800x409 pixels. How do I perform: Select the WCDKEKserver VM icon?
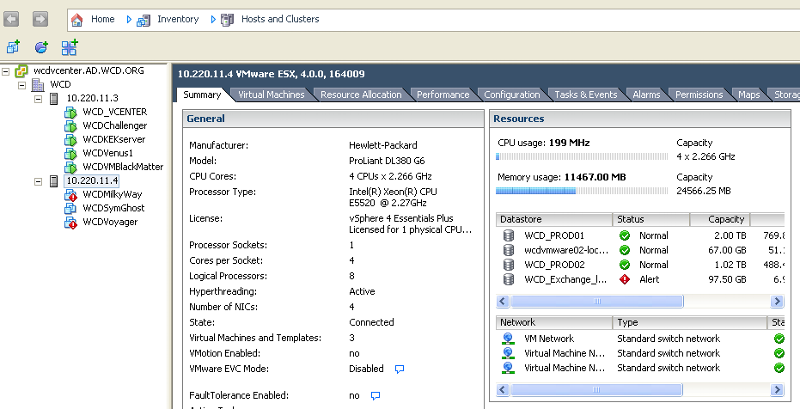coord(70,140)
